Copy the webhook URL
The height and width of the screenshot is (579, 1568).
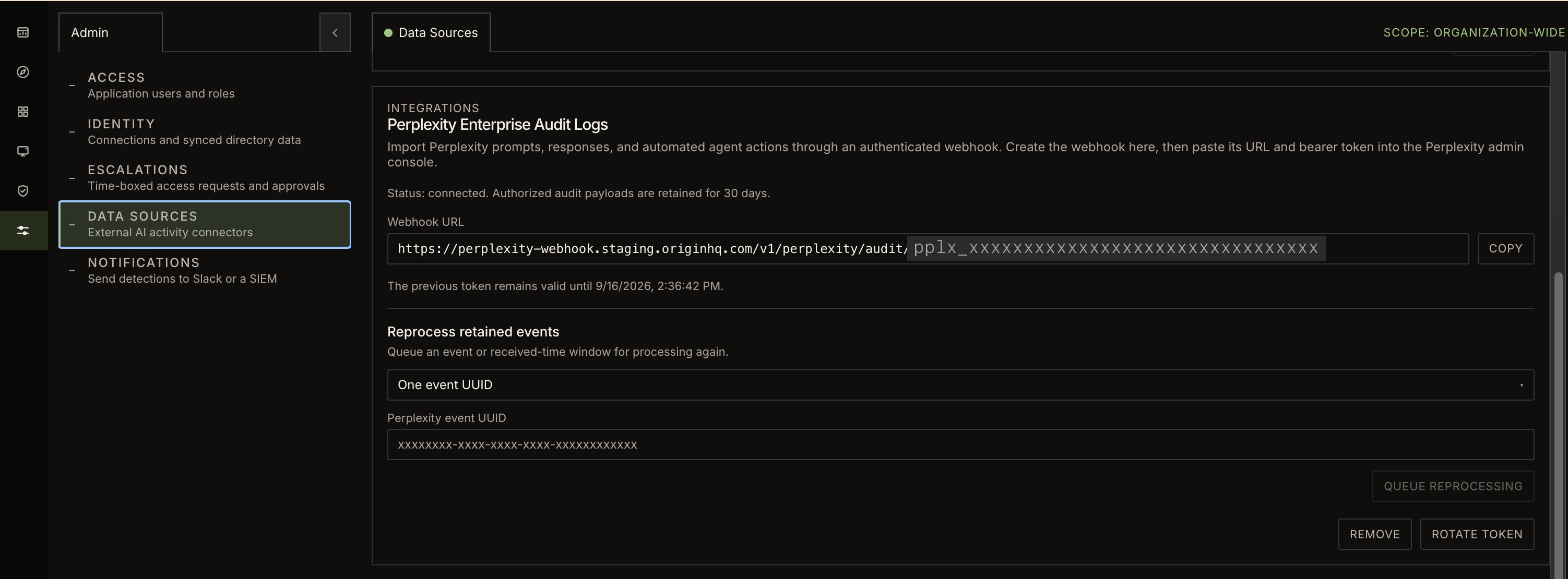pos(1505,249)
